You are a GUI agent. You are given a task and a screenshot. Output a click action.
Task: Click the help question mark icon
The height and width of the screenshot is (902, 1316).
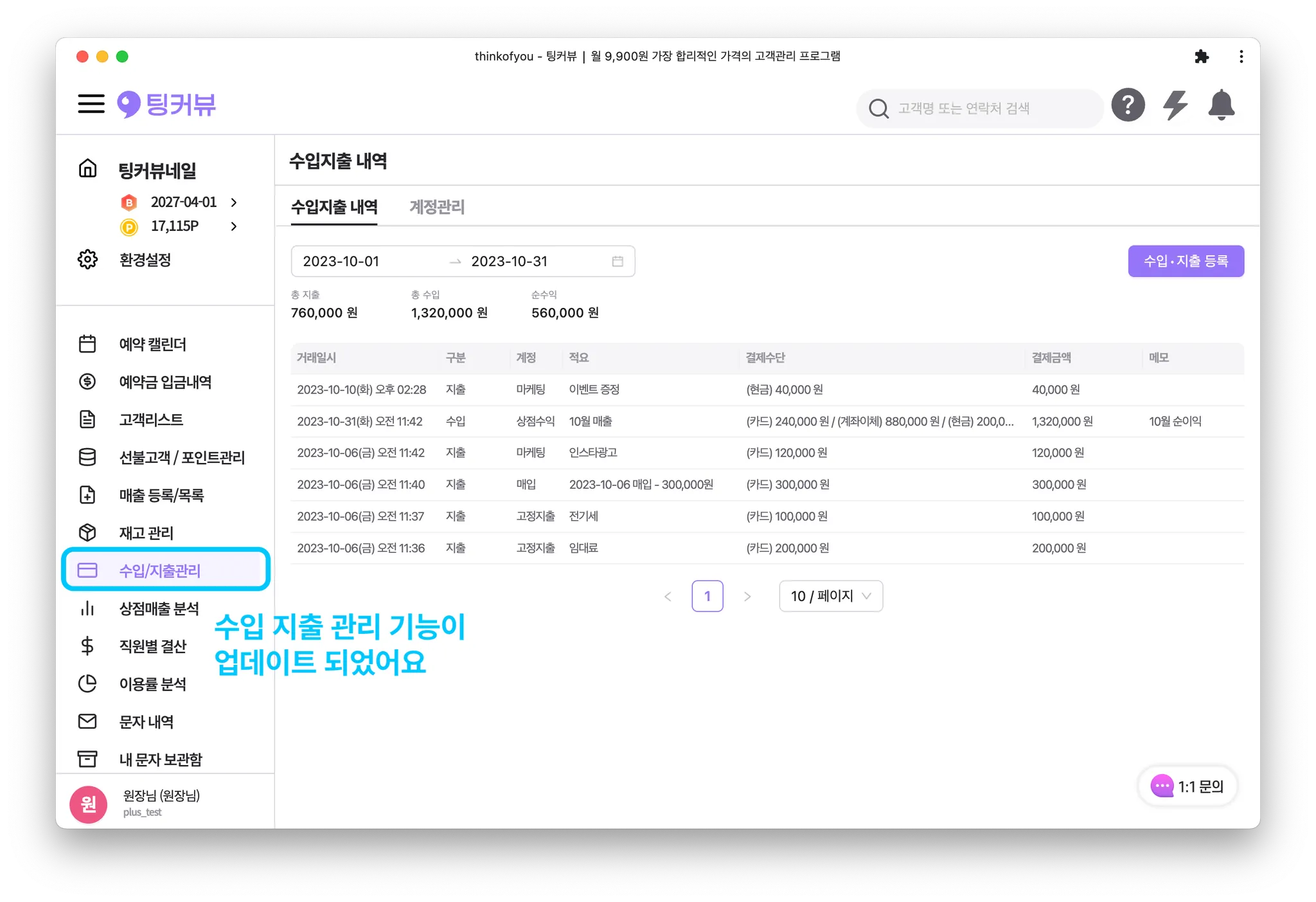pos(1128,105)
